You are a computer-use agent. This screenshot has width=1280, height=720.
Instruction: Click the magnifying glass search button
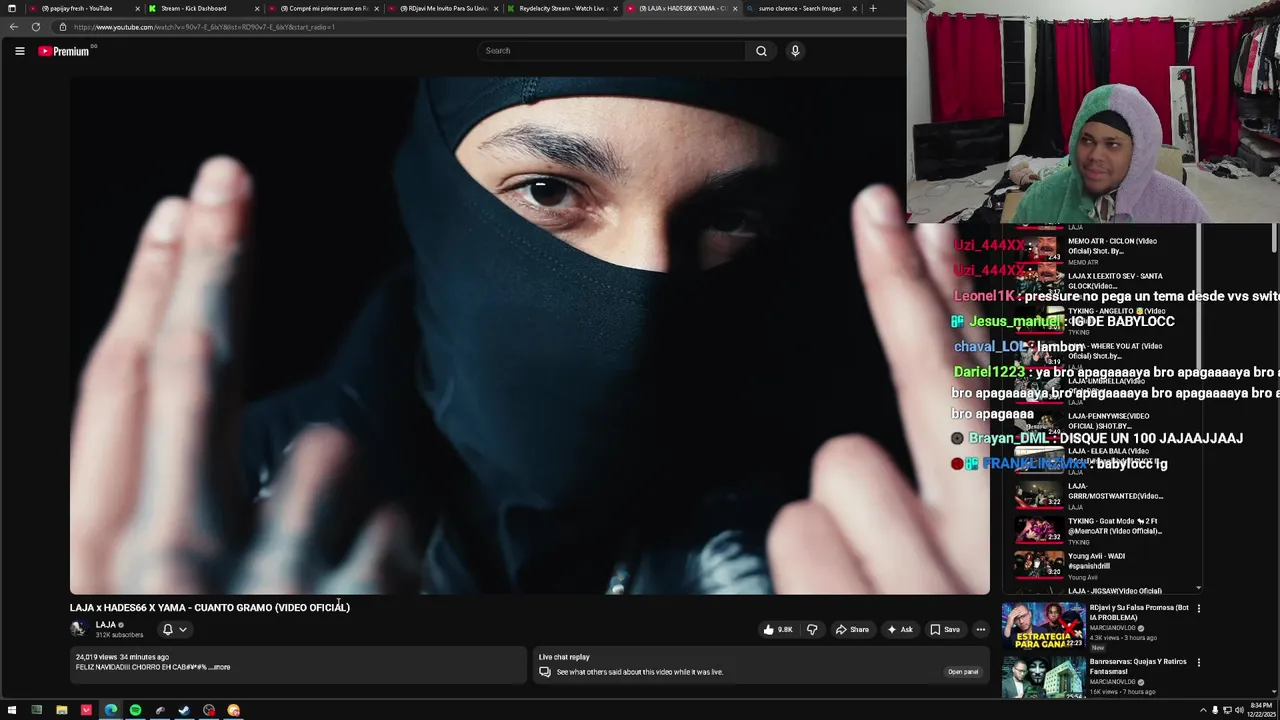click(x=761, y=51)
